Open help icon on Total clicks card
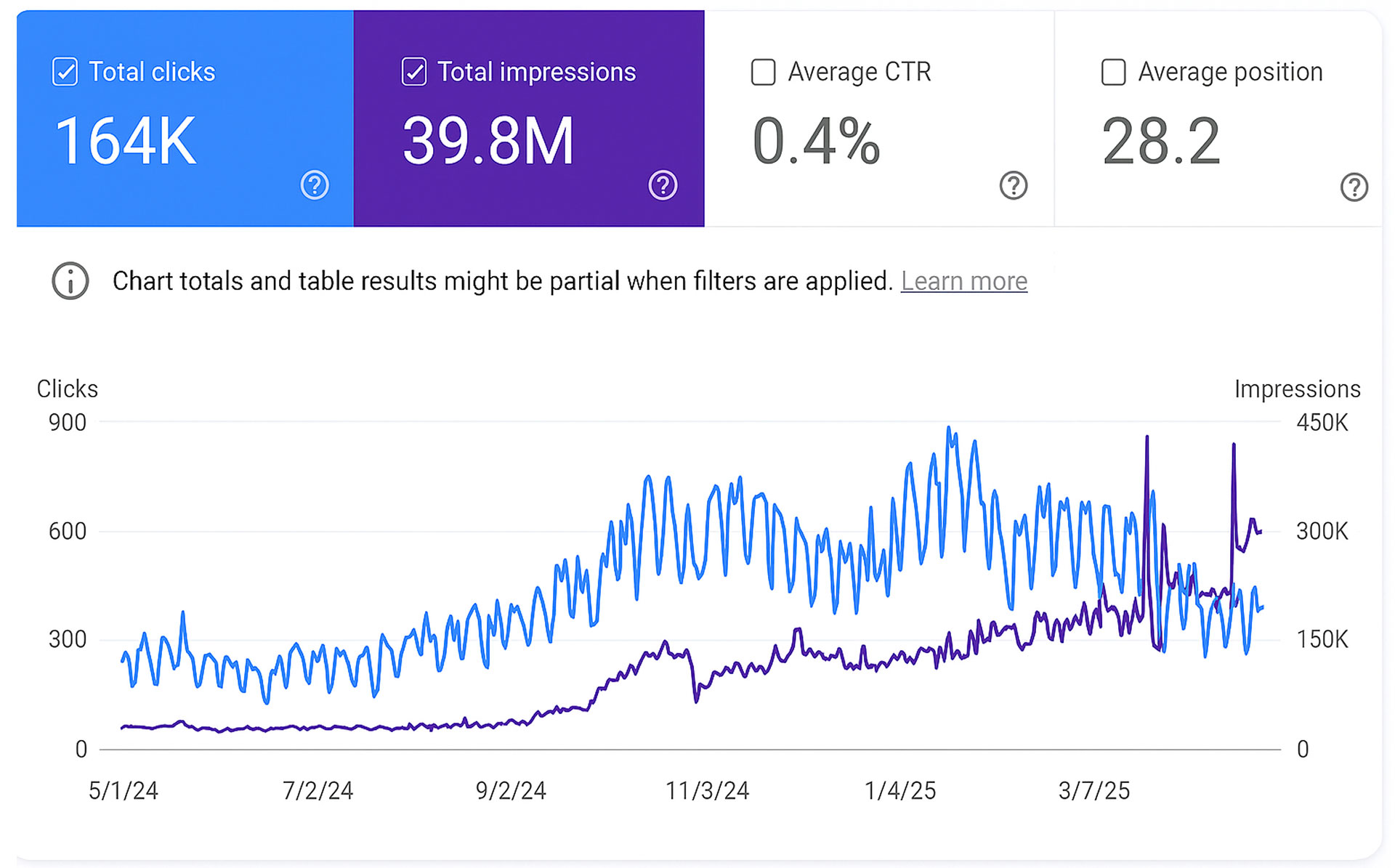Viewport: 1395px width, 868px height. coord(315,185)
